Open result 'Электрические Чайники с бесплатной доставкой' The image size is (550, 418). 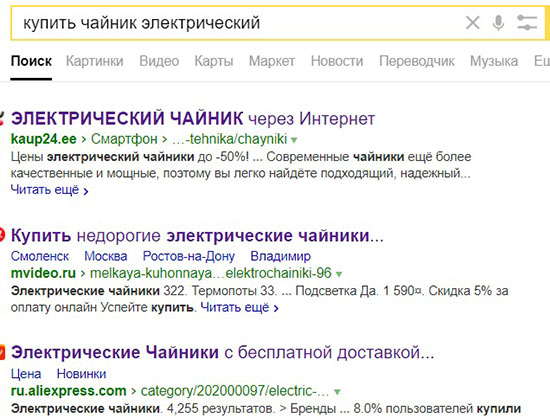click(222, 352)
